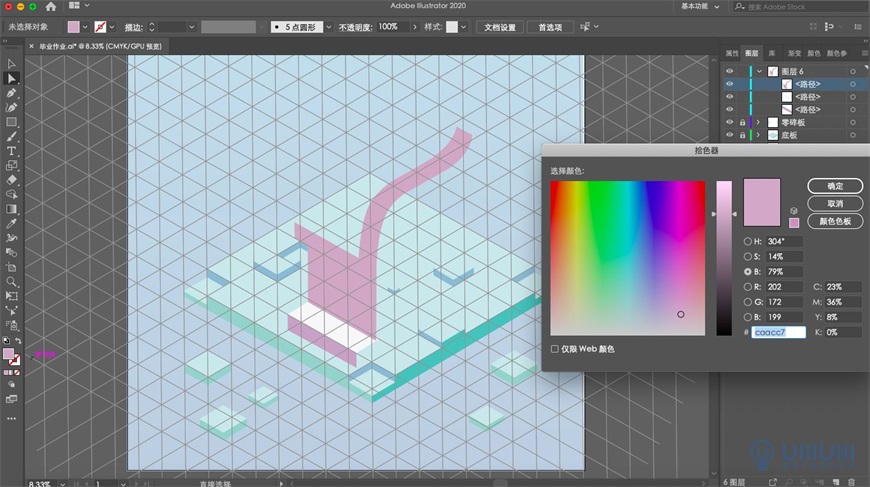Screen dimensions: 870x487
Task: Open the stroke weight 描边 dropdown
Action: coord(191,27)
